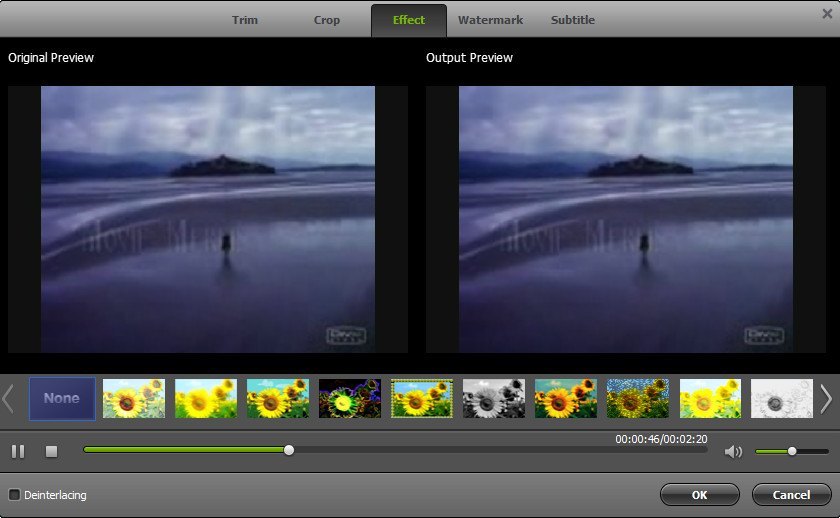Select the None effect thumbnail
Screen dimensions: 840x518
[x=62, y=399]
